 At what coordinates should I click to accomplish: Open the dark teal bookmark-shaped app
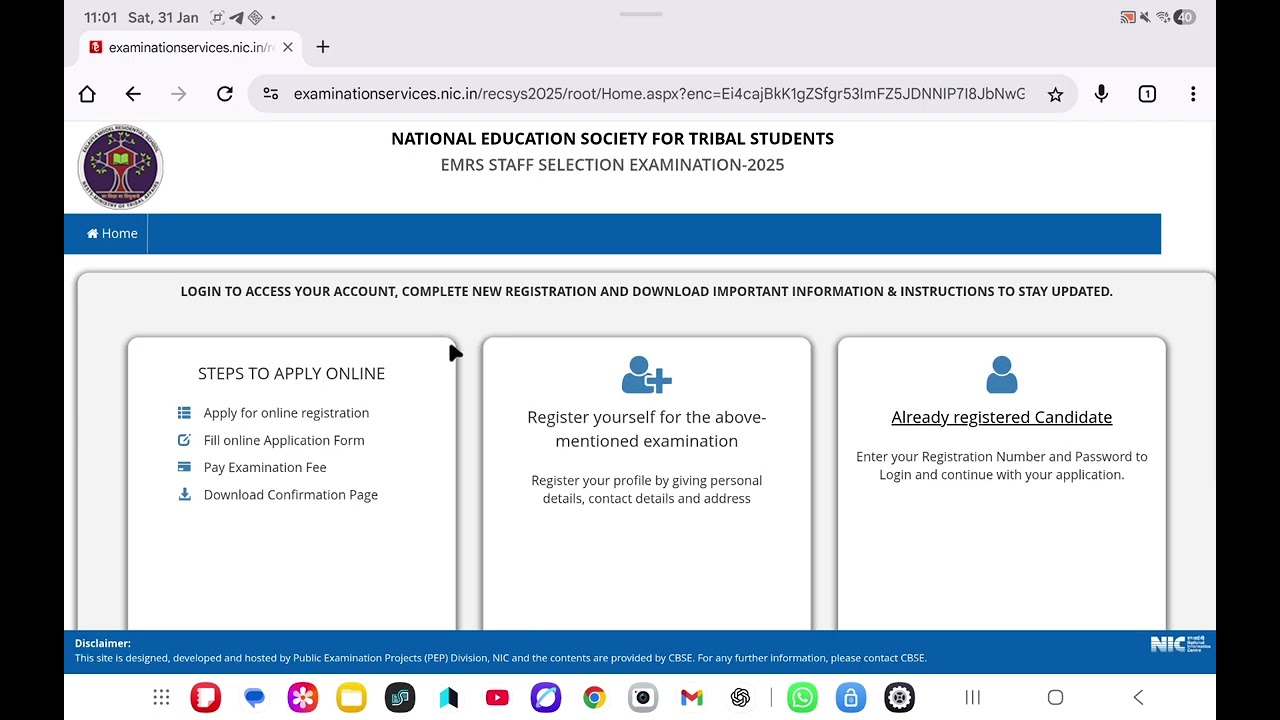pos(449,698)
